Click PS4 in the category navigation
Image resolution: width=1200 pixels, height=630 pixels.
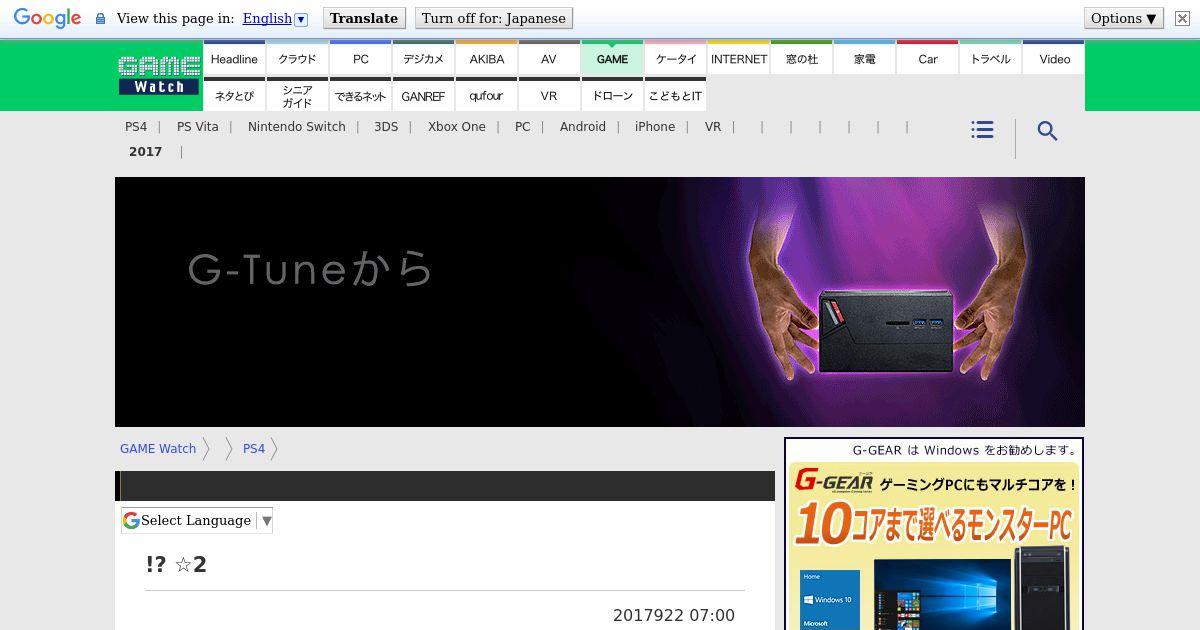(136, 127)
